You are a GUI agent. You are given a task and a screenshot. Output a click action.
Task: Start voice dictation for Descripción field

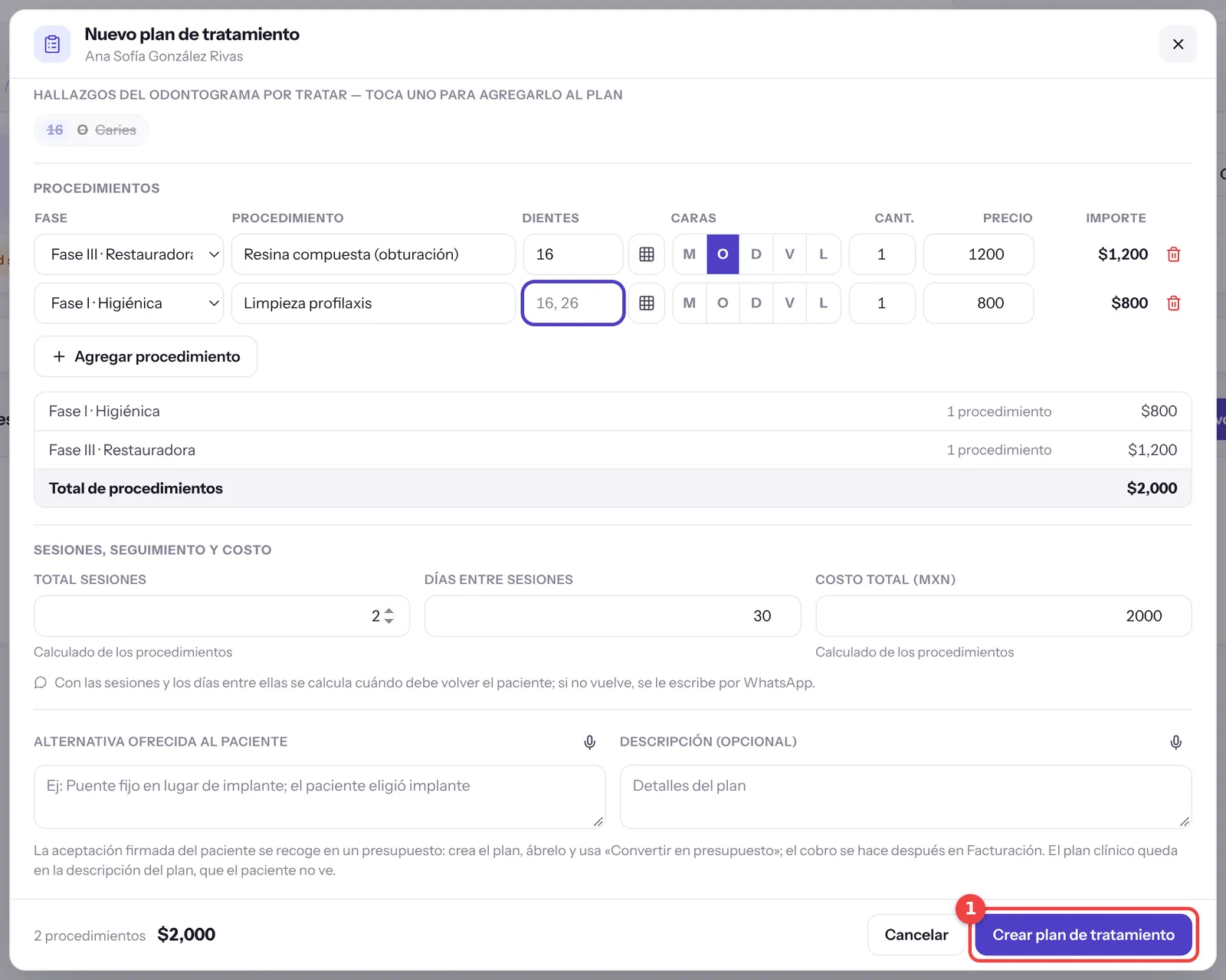[1175, 742]
